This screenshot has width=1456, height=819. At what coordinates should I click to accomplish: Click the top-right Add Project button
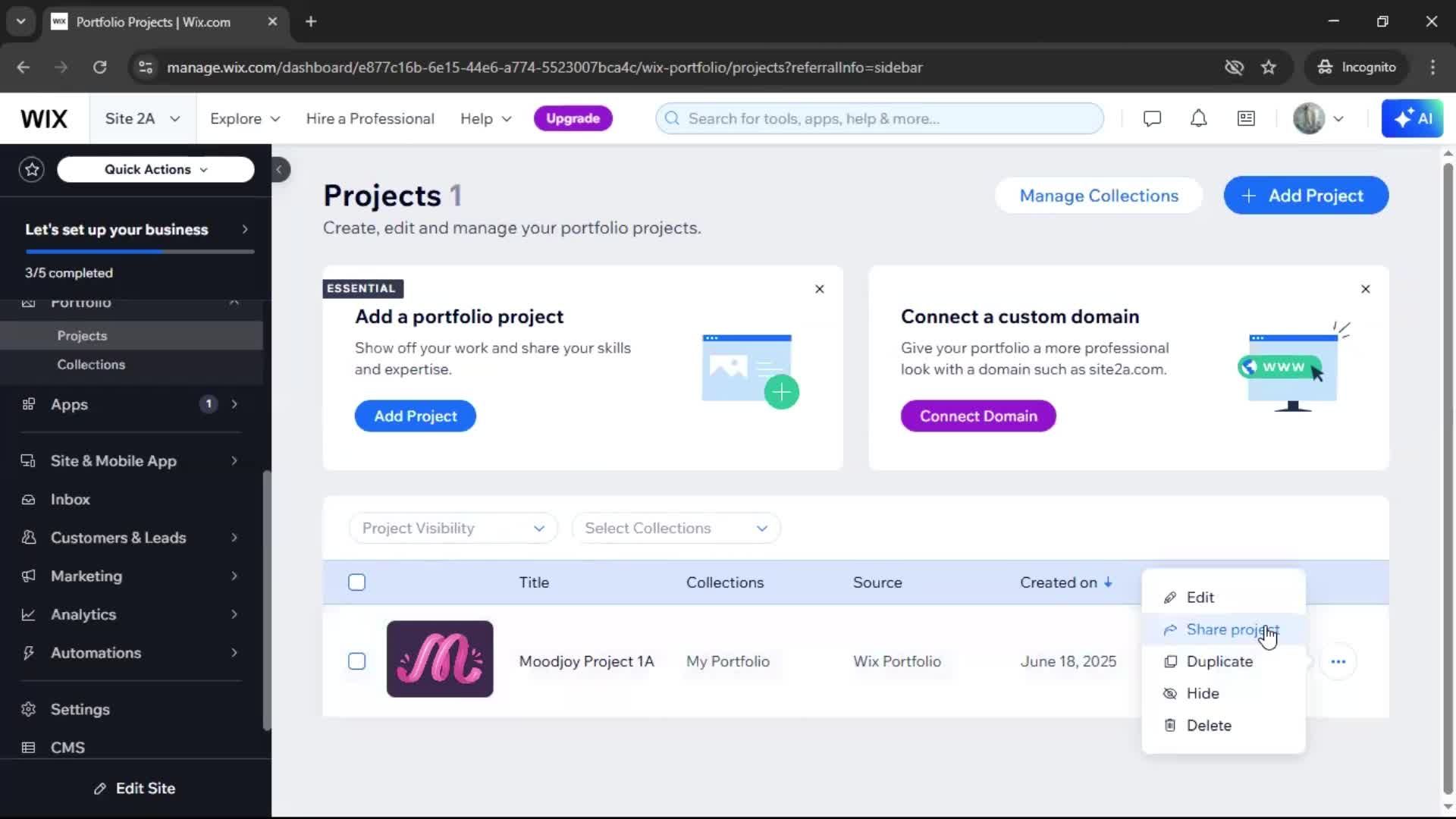point(1306,196)
